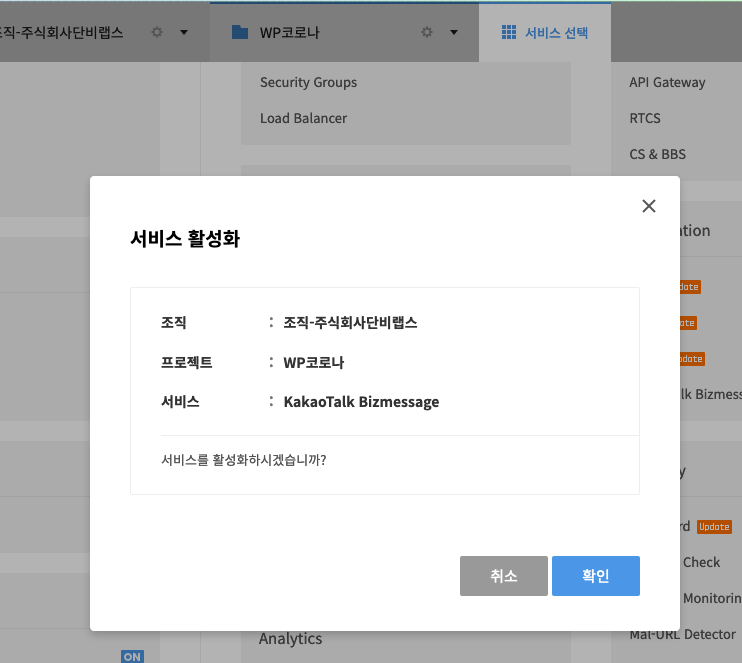Open the Security Groups service
The height and width of the screenshot is (663, 742).
click(308, 82)
